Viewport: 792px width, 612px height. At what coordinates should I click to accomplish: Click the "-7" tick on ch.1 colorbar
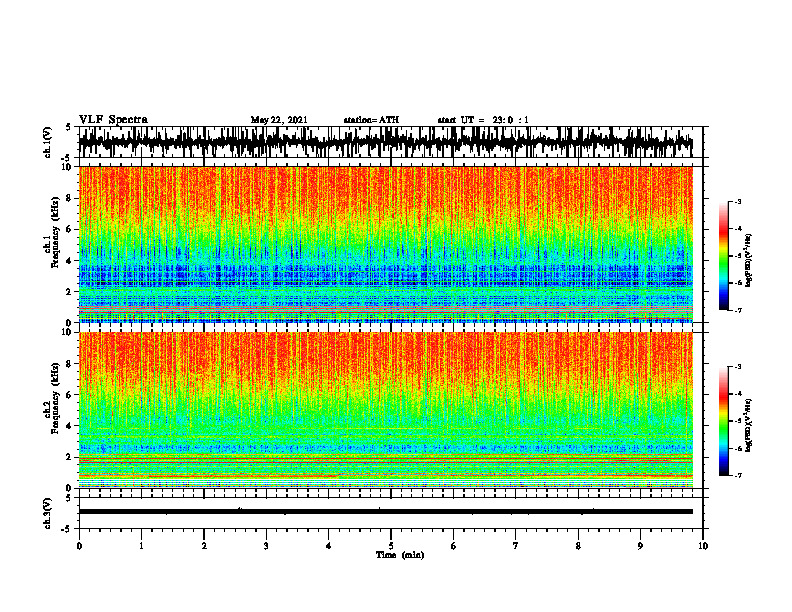[738, 311]
